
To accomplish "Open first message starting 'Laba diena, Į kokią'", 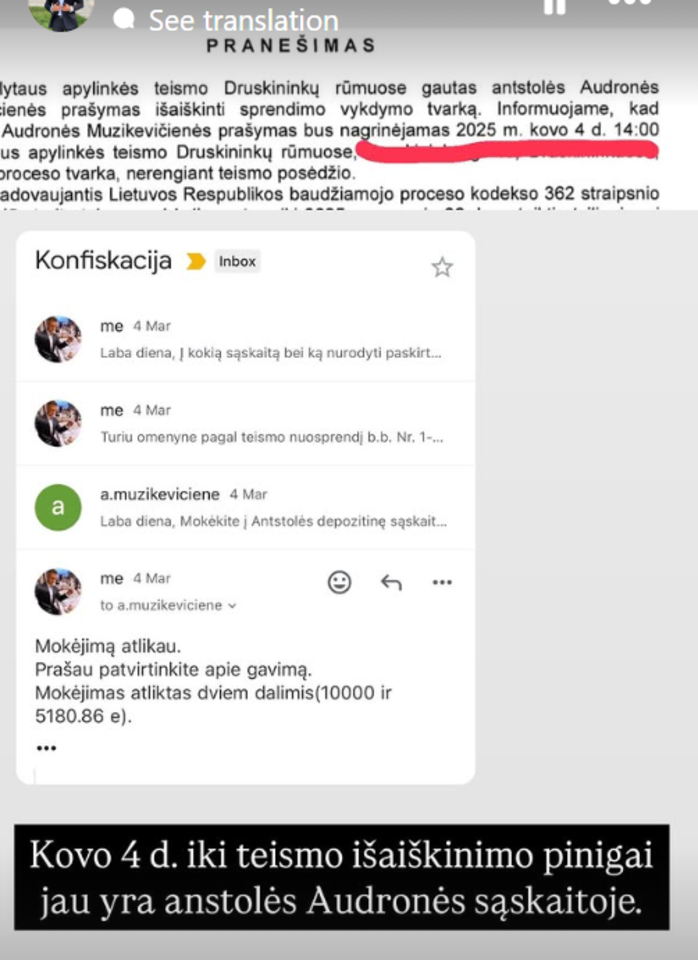I will click(246, 339).
